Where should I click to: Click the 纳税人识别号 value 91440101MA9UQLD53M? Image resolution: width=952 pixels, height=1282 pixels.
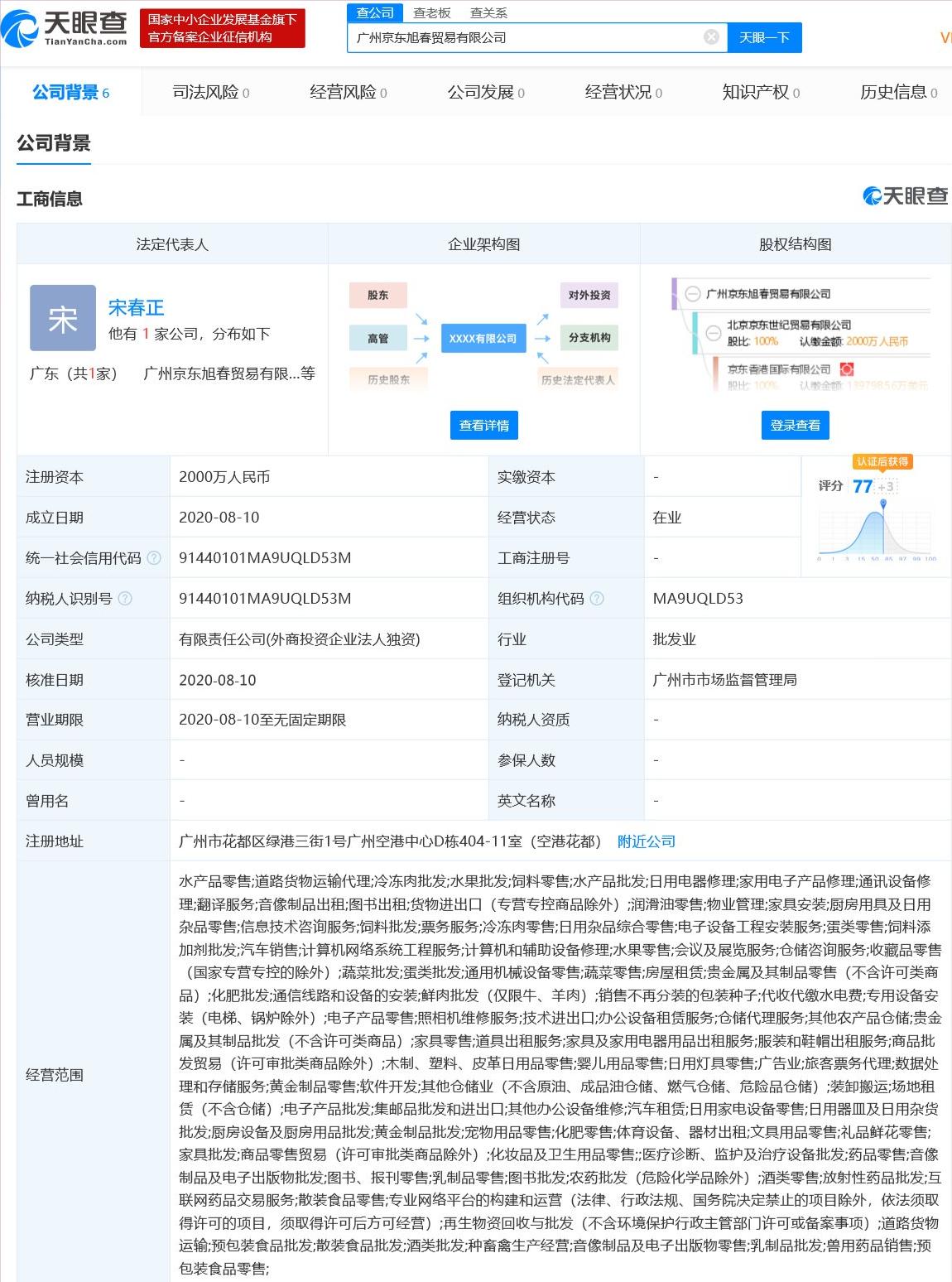[265, 599]
